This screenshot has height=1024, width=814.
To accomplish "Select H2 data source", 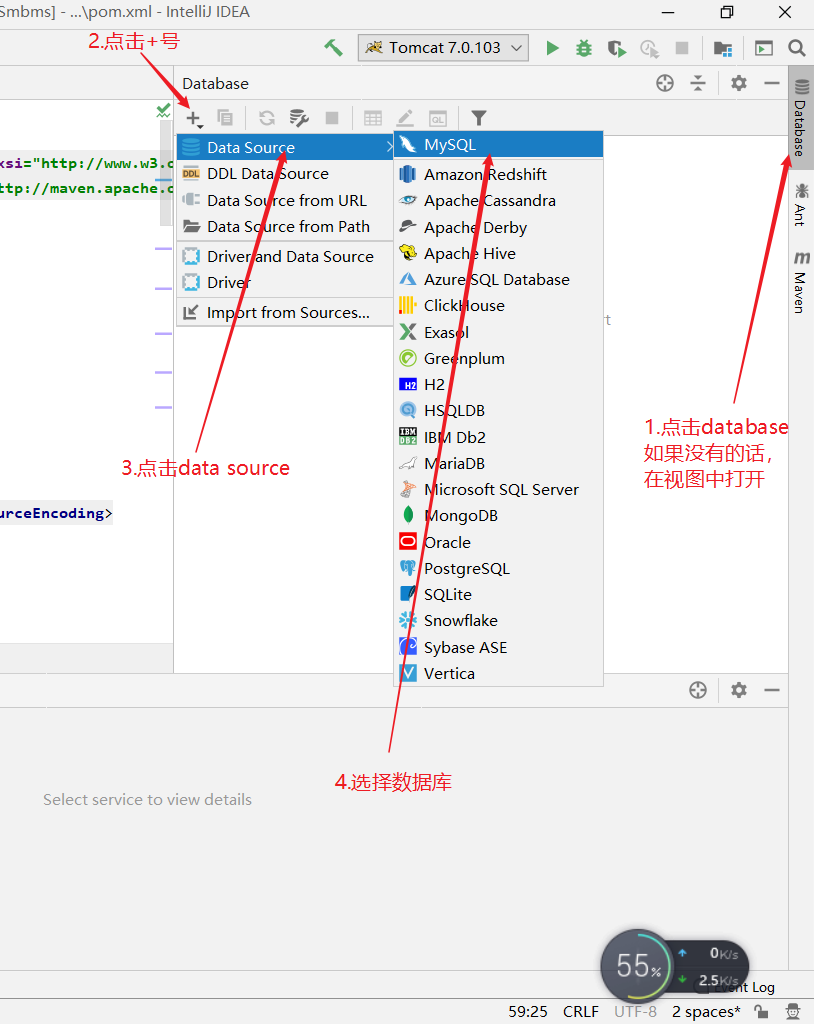I will click(498, 385).
